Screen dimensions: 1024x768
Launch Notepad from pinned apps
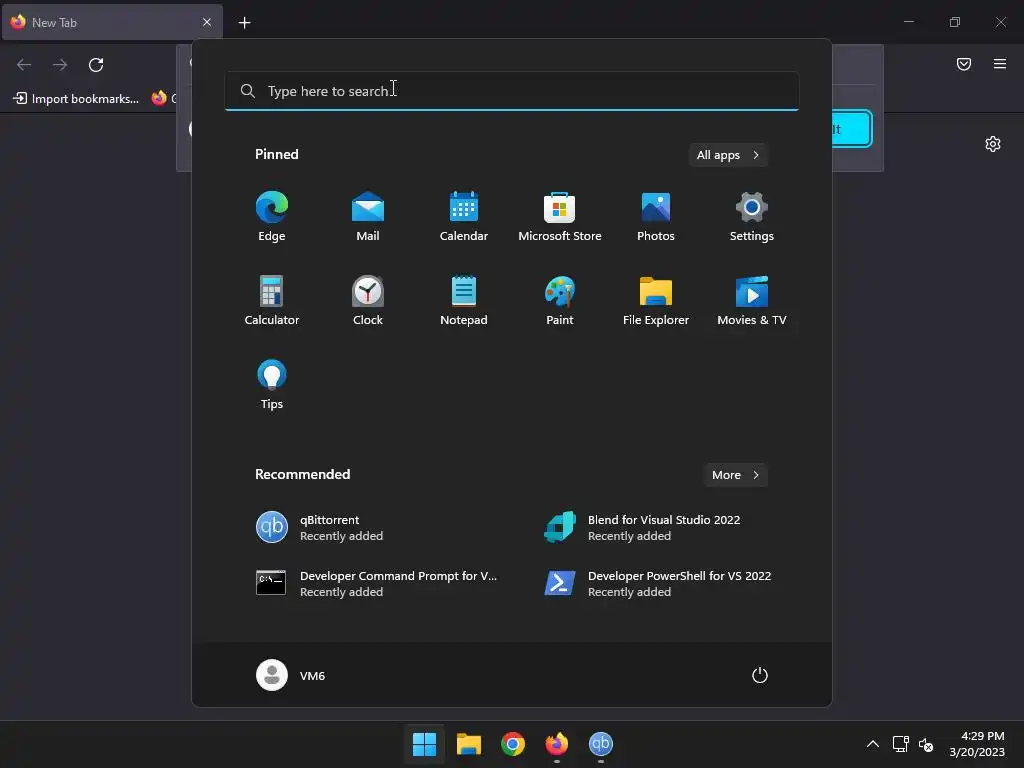[x=464, y=300]
